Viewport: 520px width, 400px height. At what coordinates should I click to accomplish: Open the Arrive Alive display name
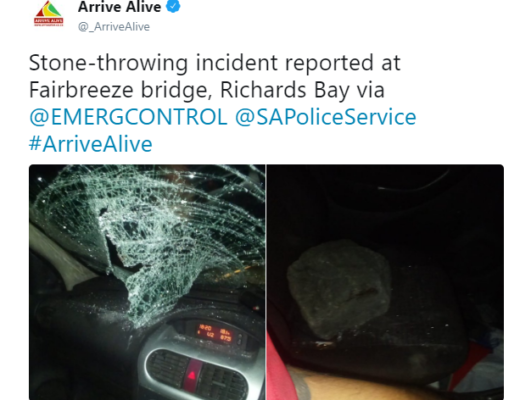(119, 7)
